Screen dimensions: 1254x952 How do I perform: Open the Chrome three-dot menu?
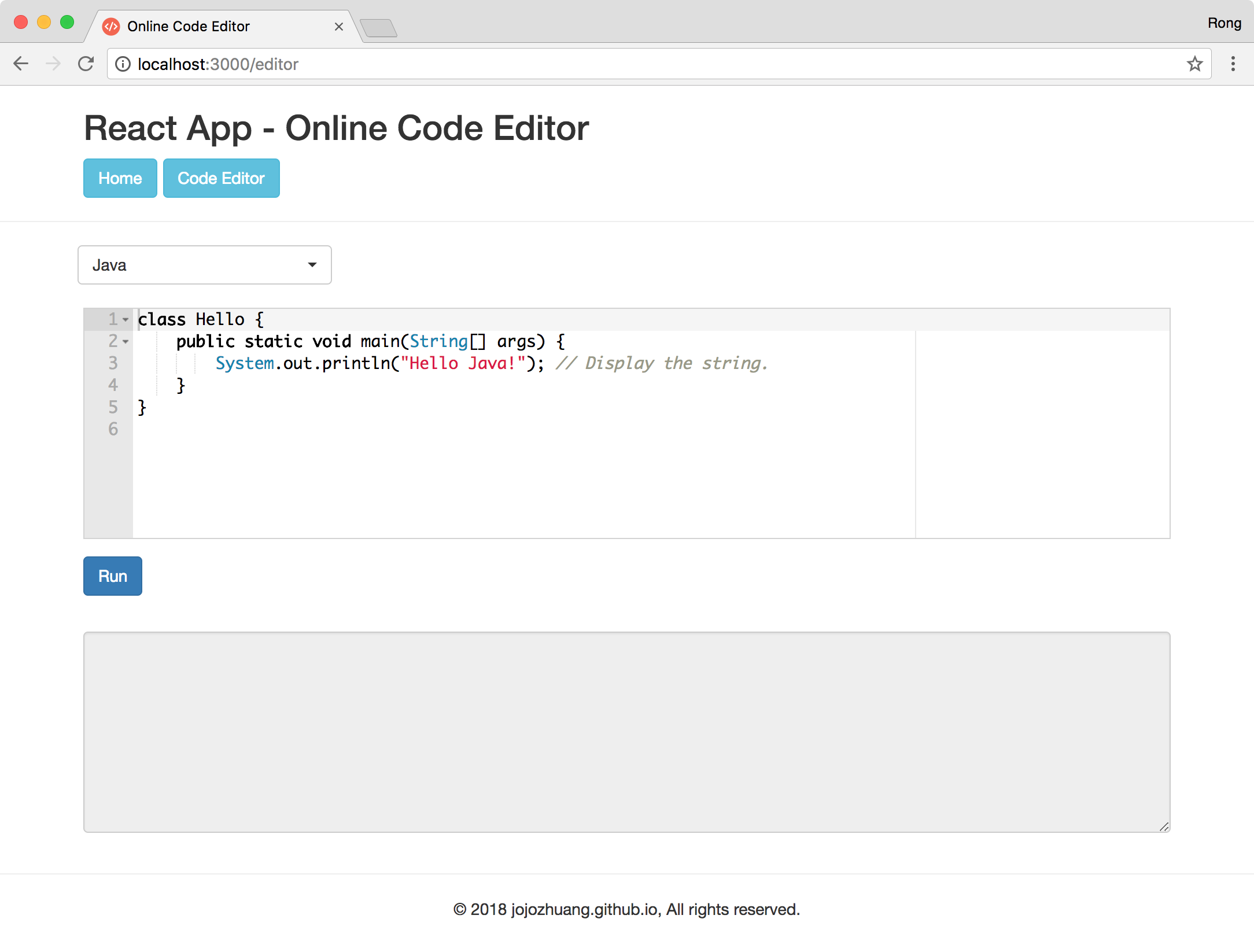(1233, 64)
